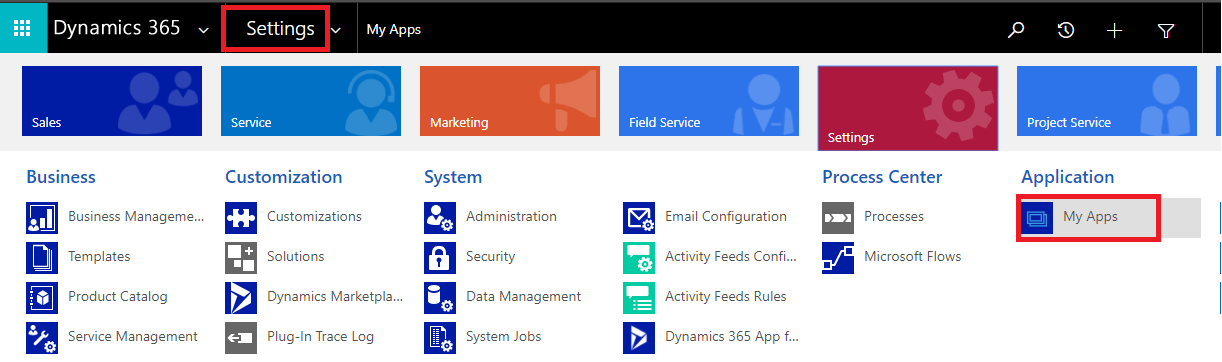Open Processes link
Screen dimensions: 1222x362
tap(894, 217)
